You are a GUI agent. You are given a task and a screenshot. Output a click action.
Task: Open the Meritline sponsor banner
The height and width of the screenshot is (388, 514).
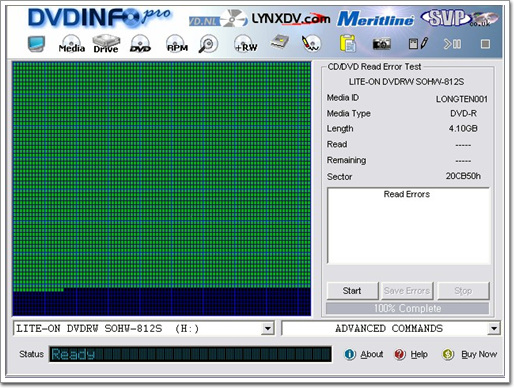pos(375,19)
